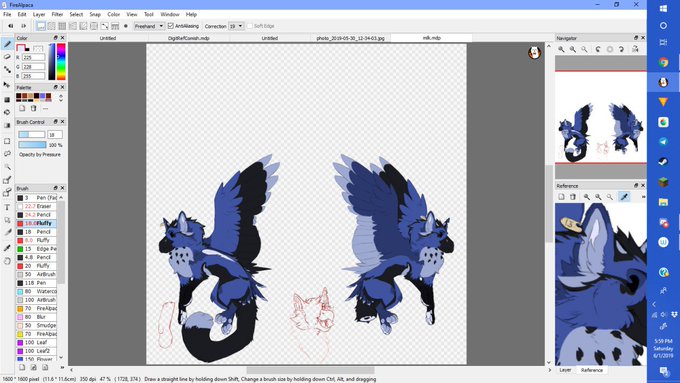Select the Edge Pen brush in the list
Screen dimensions: 680x383
[36, 249]
